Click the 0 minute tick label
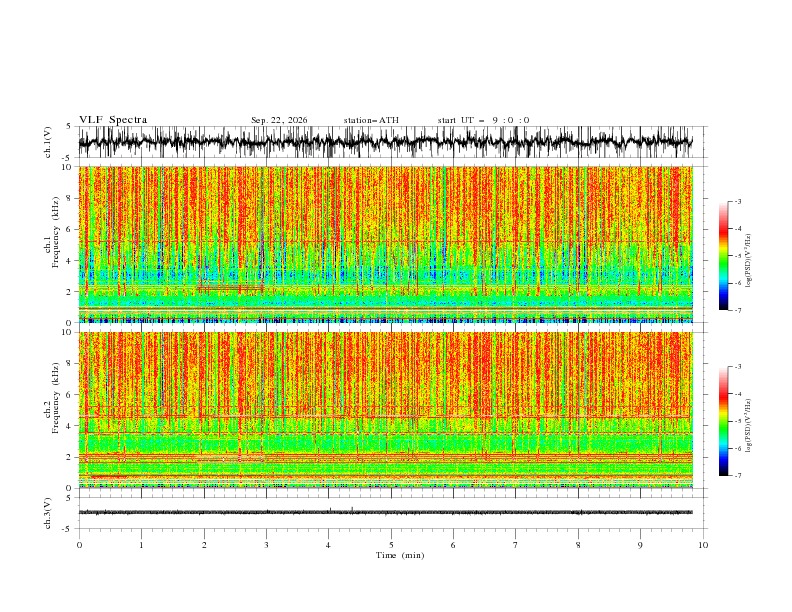Viewport: 792px width, 612px height. pyautogui.click(x=79, y=545)
